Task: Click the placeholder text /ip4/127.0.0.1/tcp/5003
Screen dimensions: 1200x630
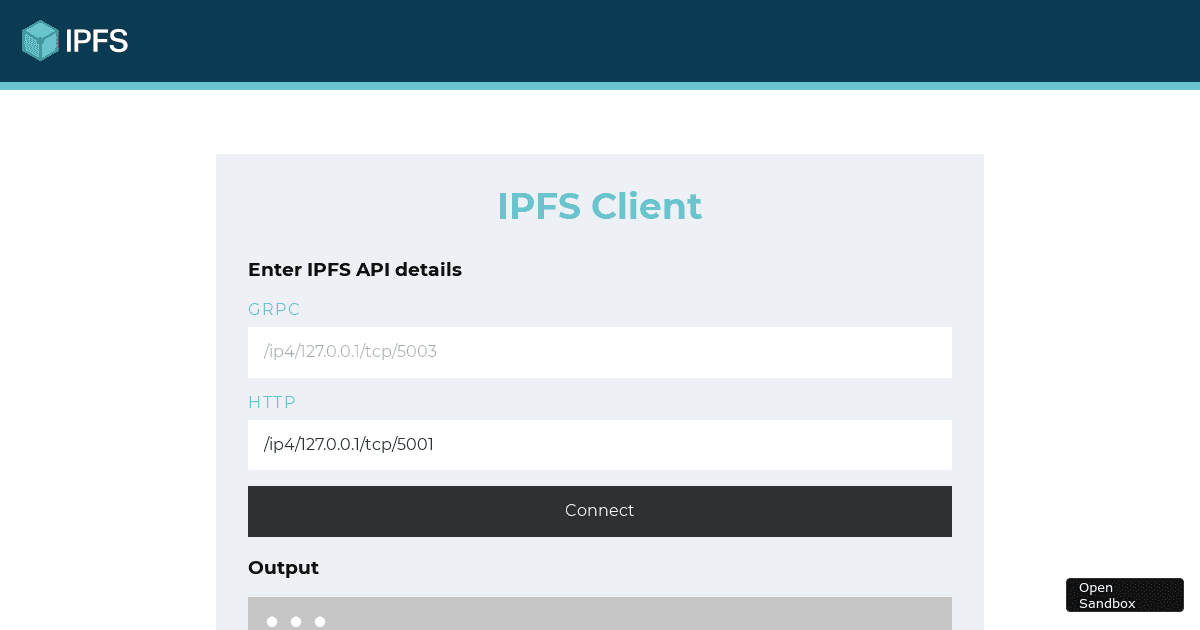Action: pyautogui.click(x=350, y=352)
